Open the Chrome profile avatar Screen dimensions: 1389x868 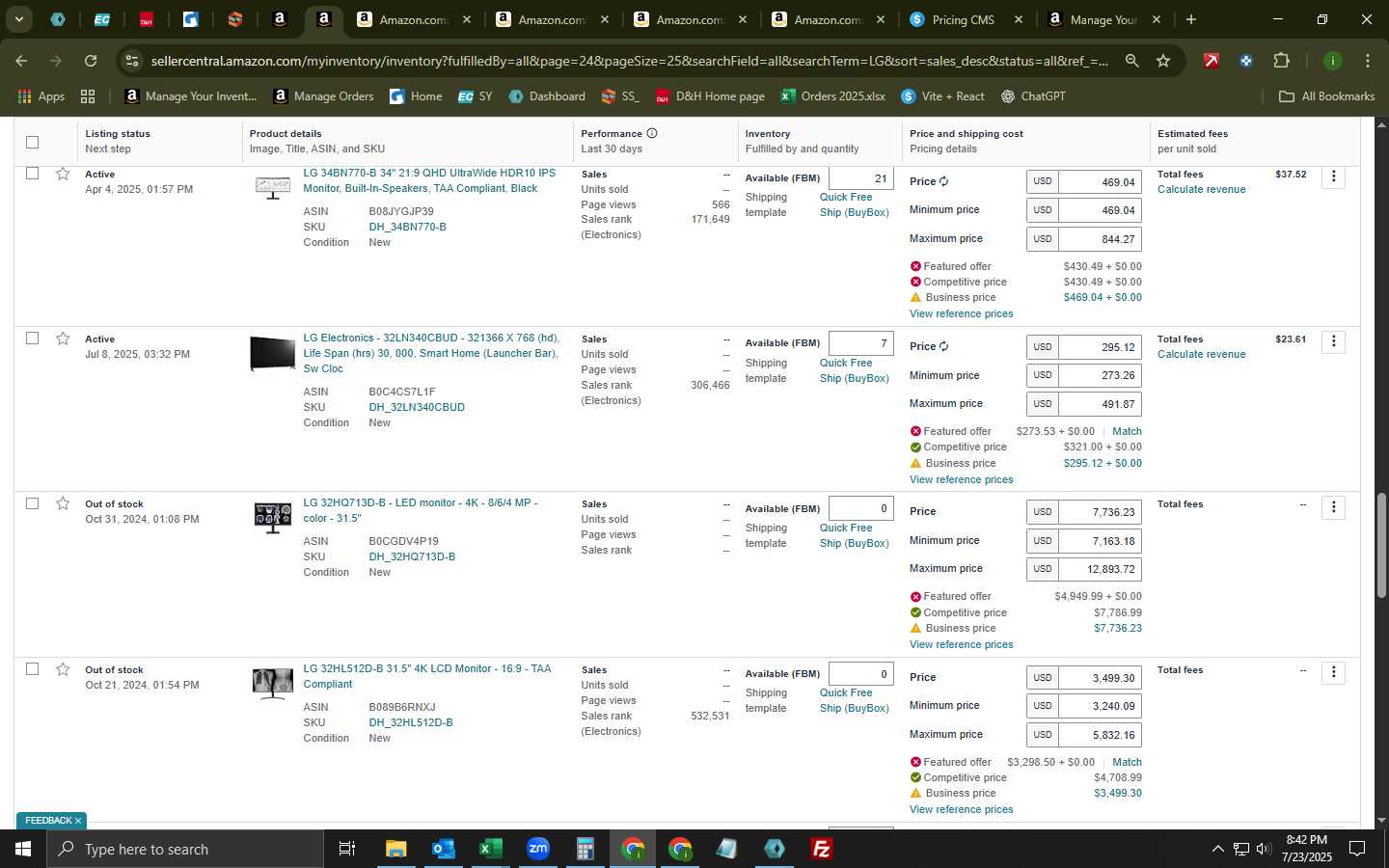[x=1332, y=61]
